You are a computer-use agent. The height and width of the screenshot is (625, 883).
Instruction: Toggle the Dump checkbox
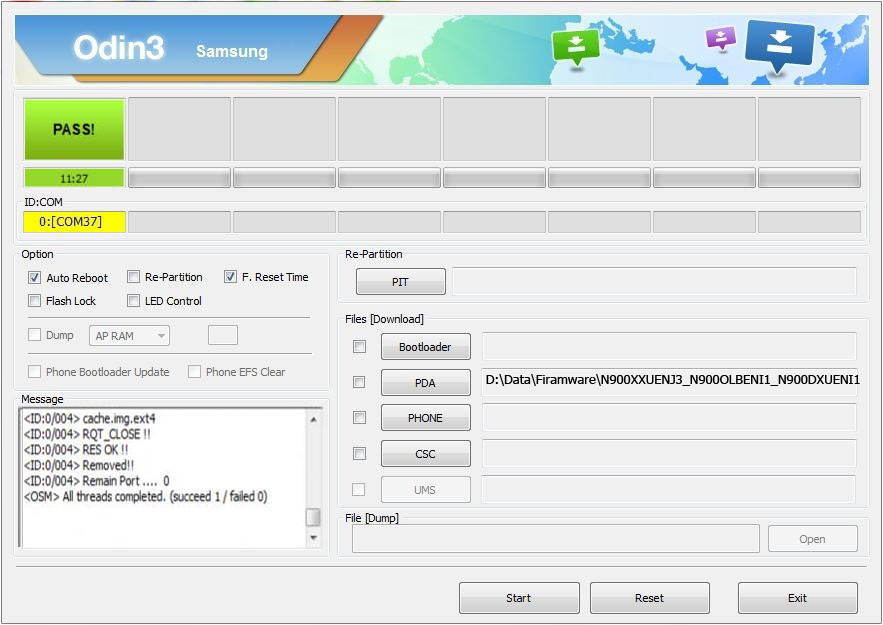[x=34, y=335]
